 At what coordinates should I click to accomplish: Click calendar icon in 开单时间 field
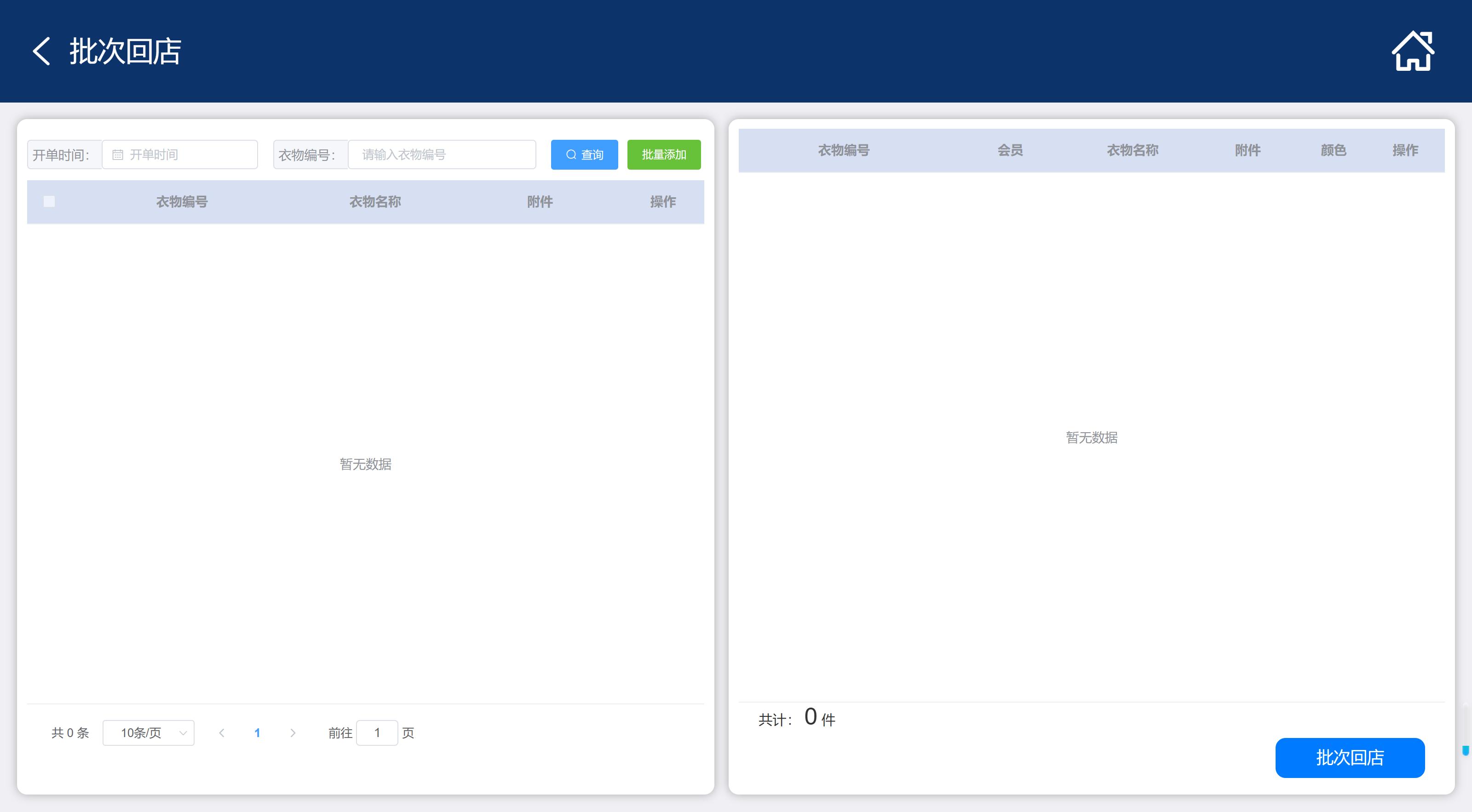tap(118, 155)
